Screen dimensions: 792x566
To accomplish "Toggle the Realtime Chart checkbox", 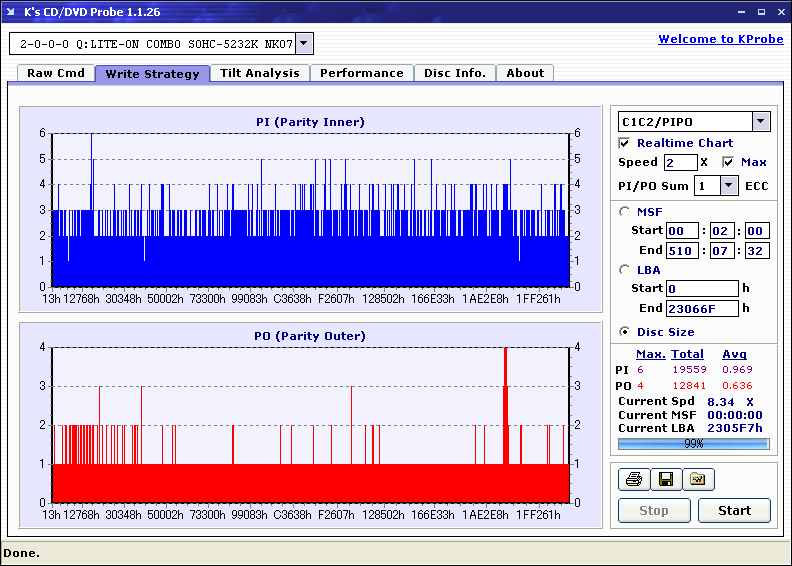I will [625, 143].
